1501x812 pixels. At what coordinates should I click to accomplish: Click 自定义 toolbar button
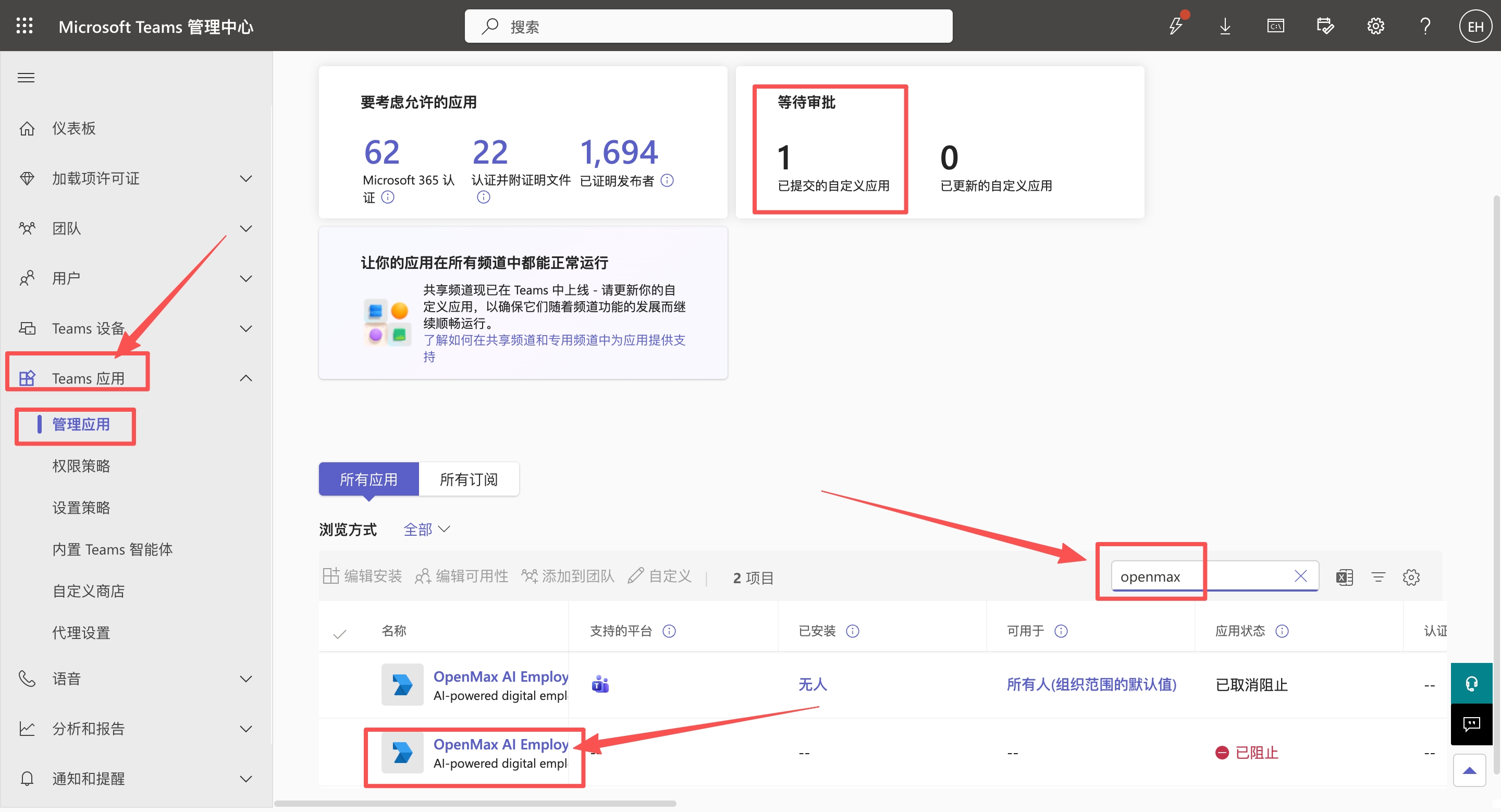point(660,575)
